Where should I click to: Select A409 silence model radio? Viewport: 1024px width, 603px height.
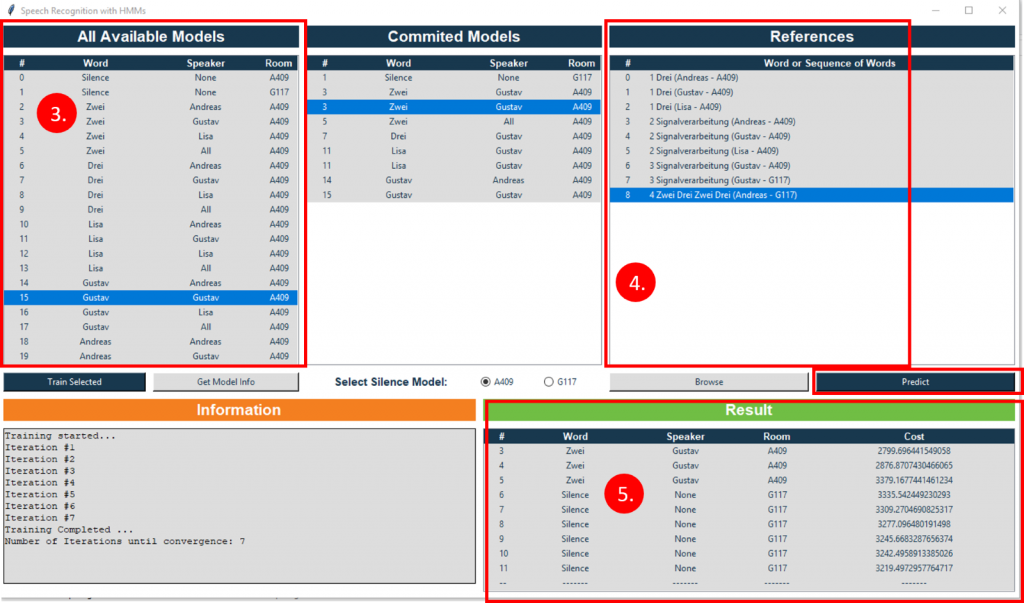pyautogui.click(x=485, y=382)
